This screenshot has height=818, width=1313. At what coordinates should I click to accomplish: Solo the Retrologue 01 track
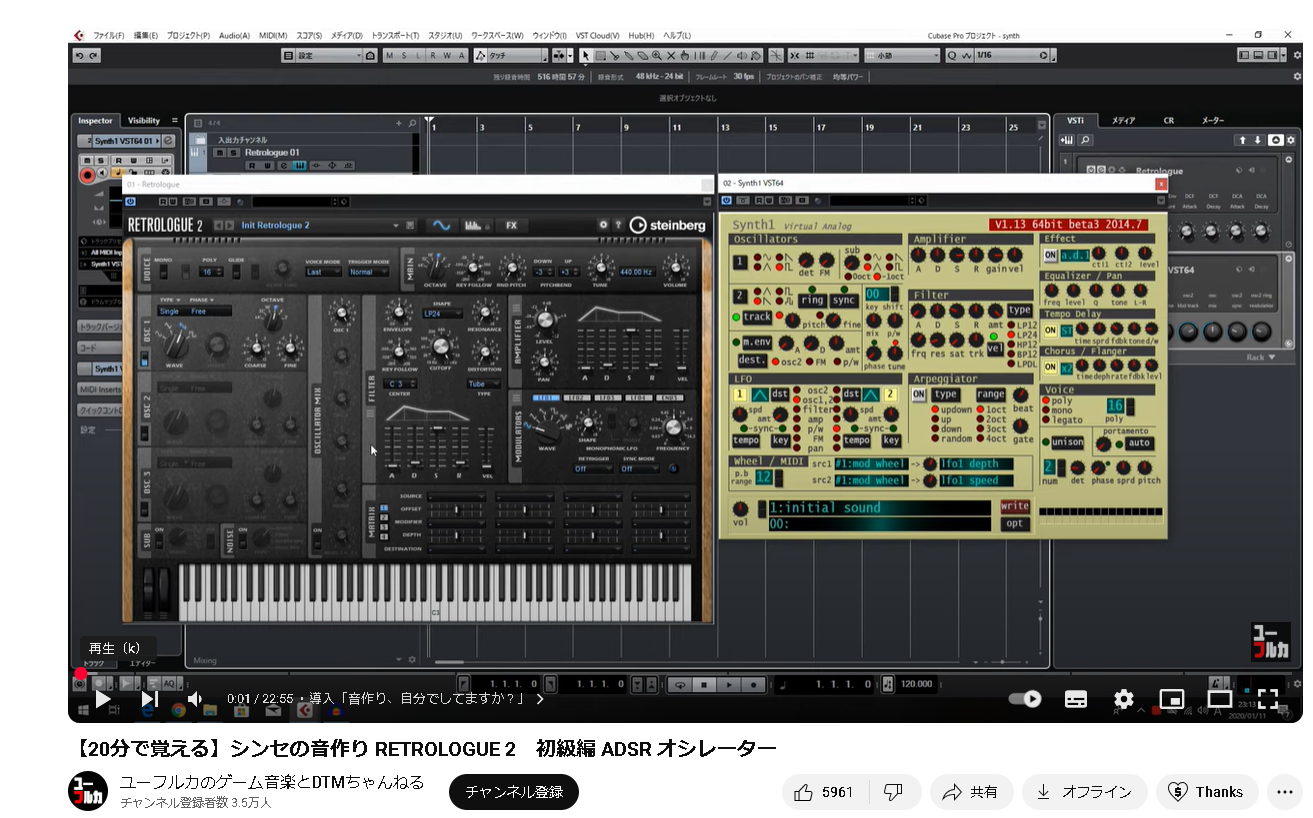(x=232, y=152)
